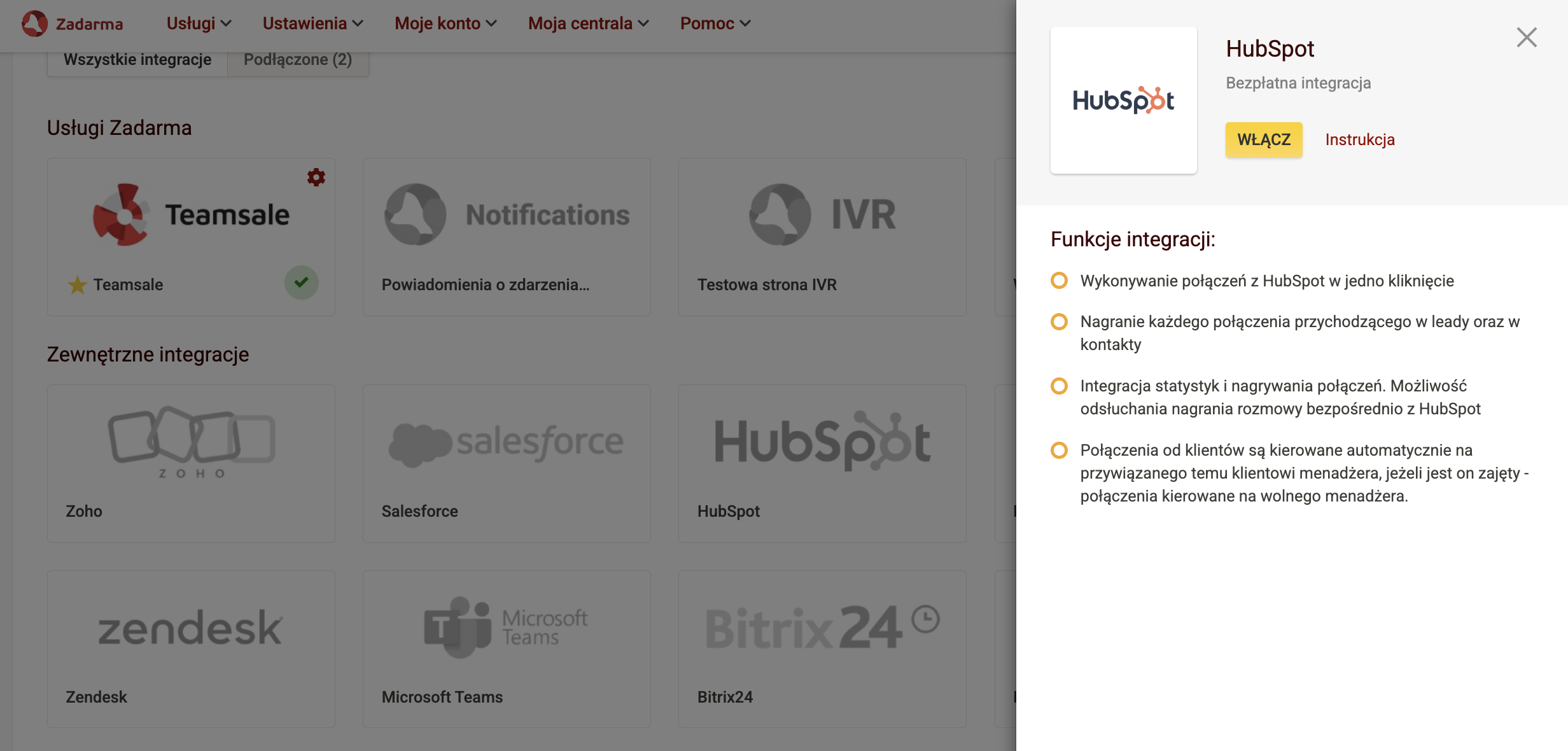This screenshot has width=1568, height=751.
Task: Click the Zewnętrzne integracje heading
Action: [148, 354]
